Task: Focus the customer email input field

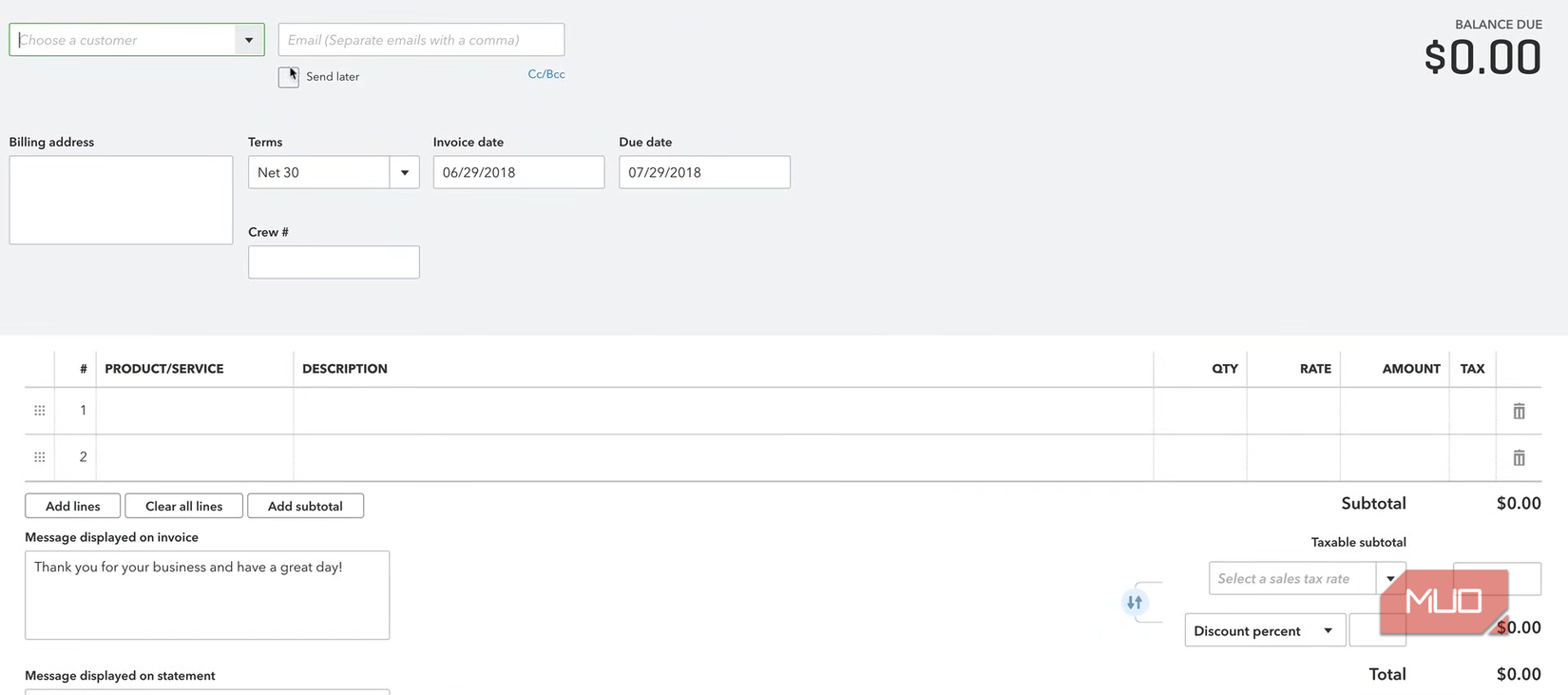Action: [421, 40]
